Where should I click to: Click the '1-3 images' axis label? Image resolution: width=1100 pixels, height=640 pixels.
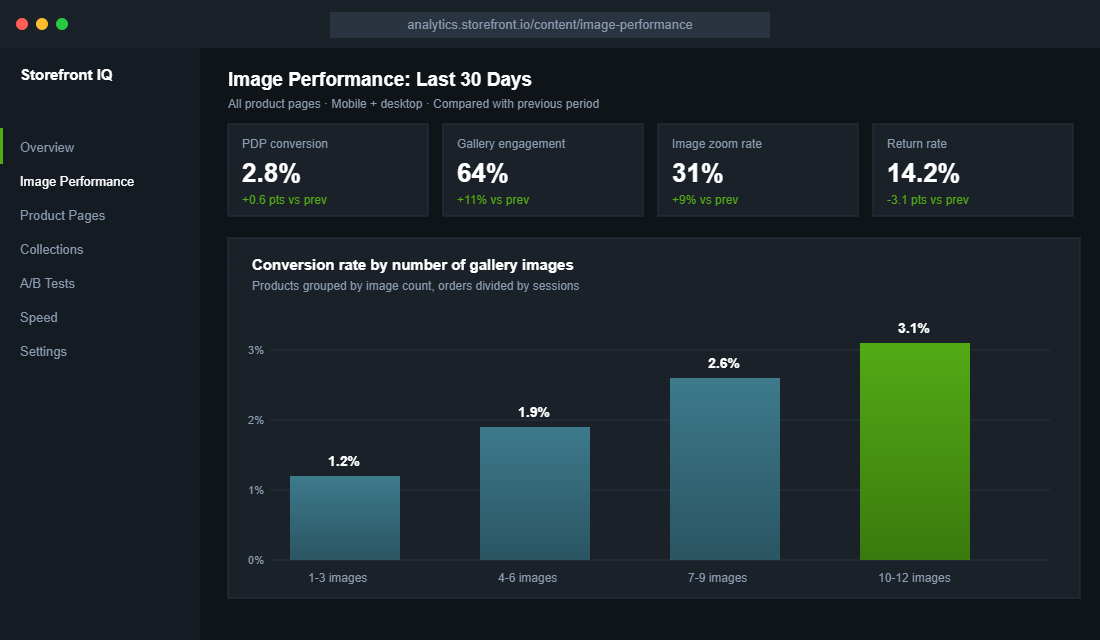coord(337,578)
